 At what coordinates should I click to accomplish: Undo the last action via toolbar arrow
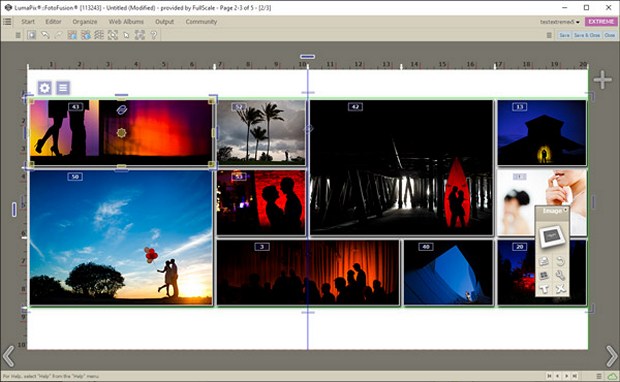(x=45, y=35)
